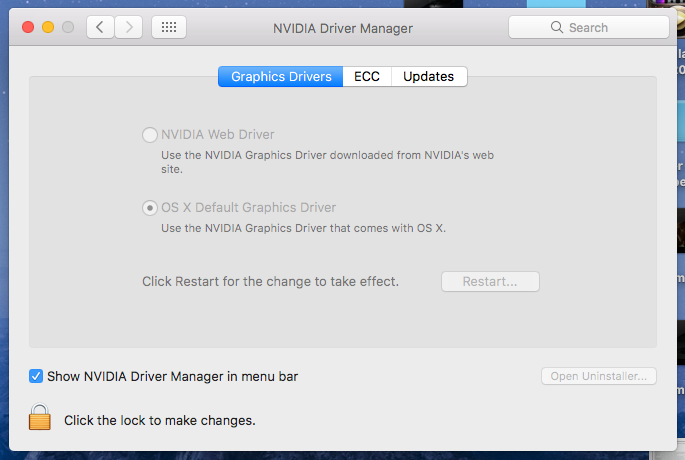Click 'Use the NVIDIA Graphics Driver that comes with OS X.' text
The height and width of the screenshot is (460, 685).
(x=304, y=228)
